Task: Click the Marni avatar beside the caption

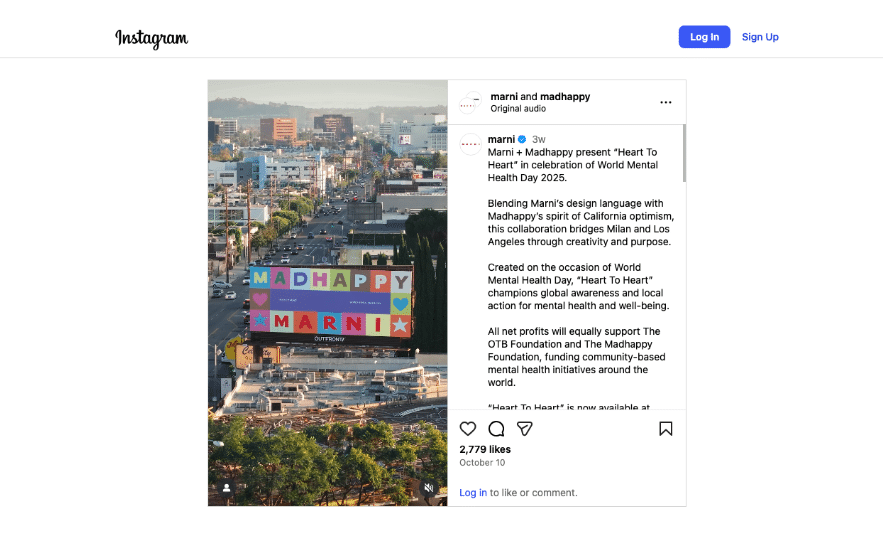Action: [x=470, y=144]
